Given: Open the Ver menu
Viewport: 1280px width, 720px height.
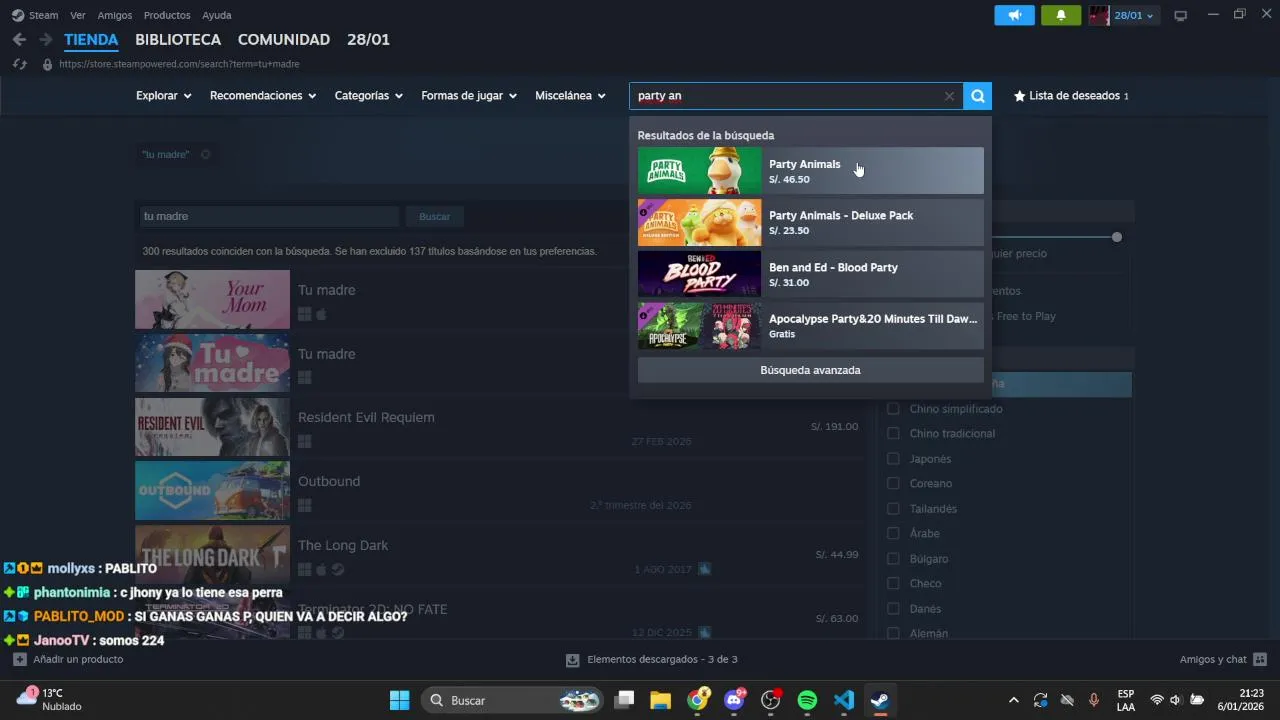Looking at the screenshot, I should click(x=78, y=15).
